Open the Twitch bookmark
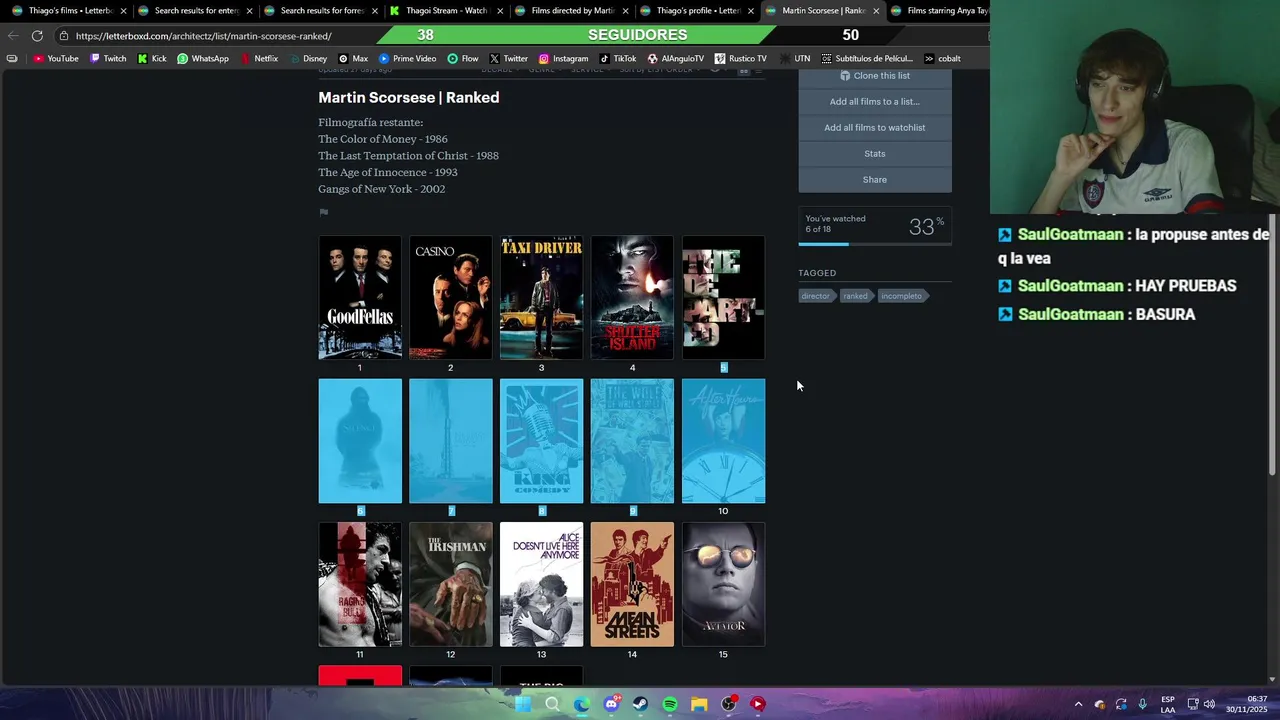The width and height of the screenshot is (1280, 720). pyautogui.click(x=108, y=58)
